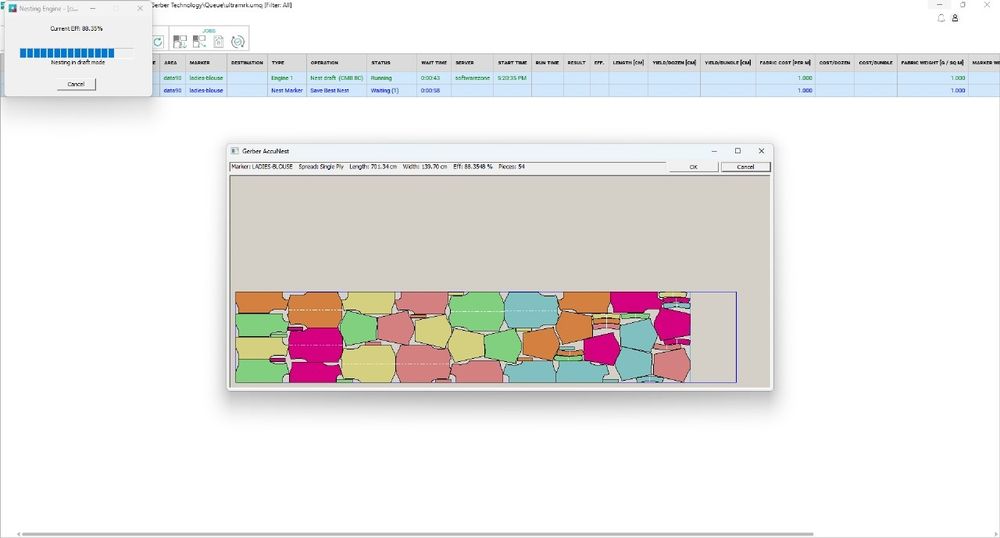Sort by WAIT TIME column header

coord(434,62)
